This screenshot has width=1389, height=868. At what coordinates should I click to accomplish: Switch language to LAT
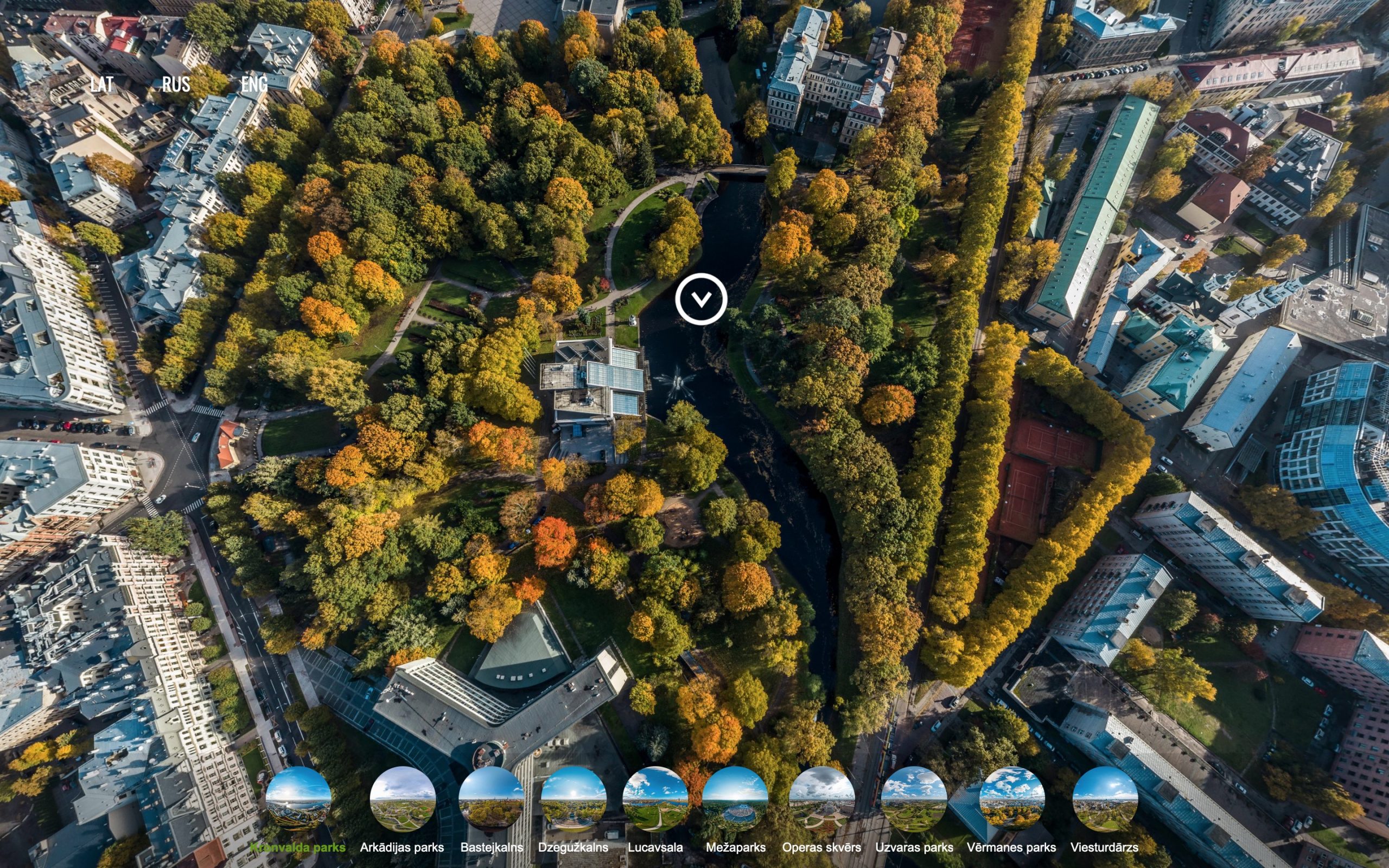coord(102,85)
